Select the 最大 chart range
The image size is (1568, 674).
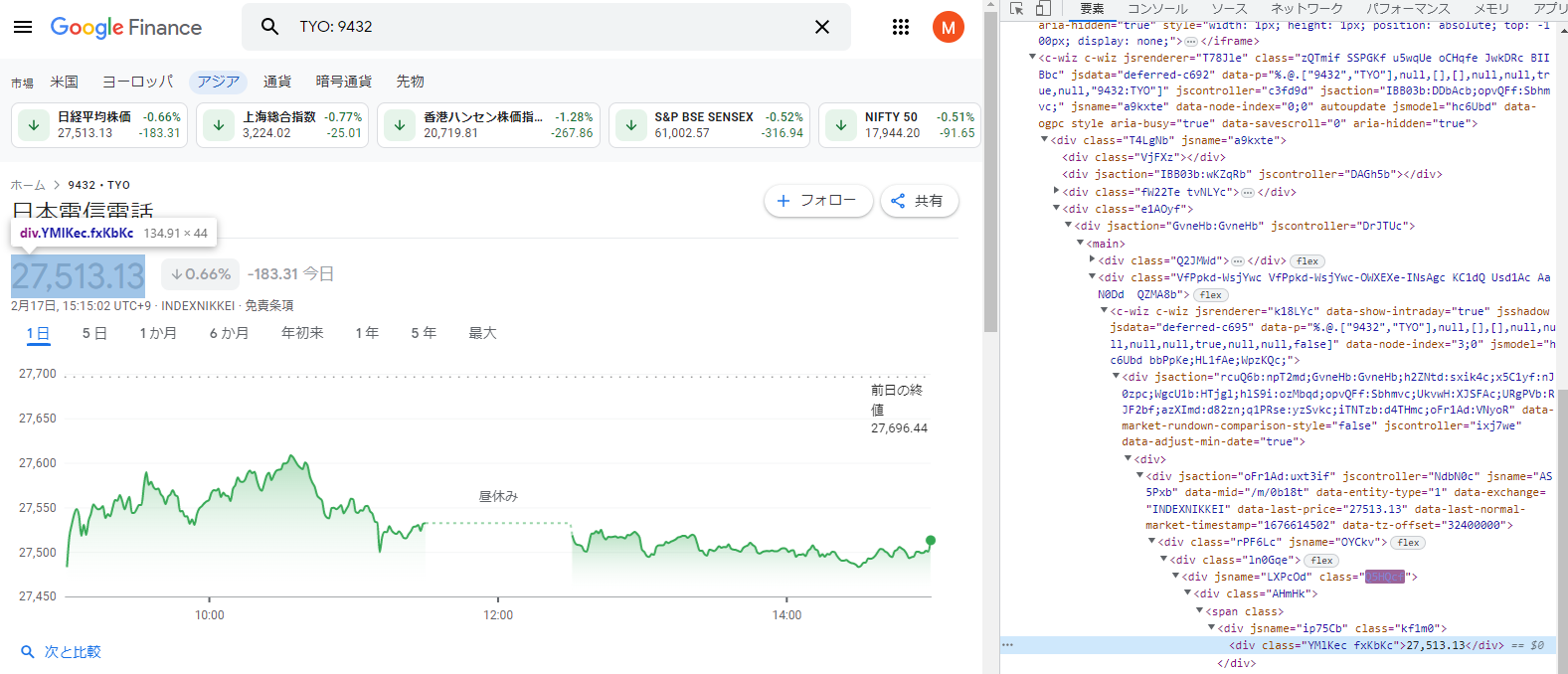pyautogui.click(x=482, y=333)
